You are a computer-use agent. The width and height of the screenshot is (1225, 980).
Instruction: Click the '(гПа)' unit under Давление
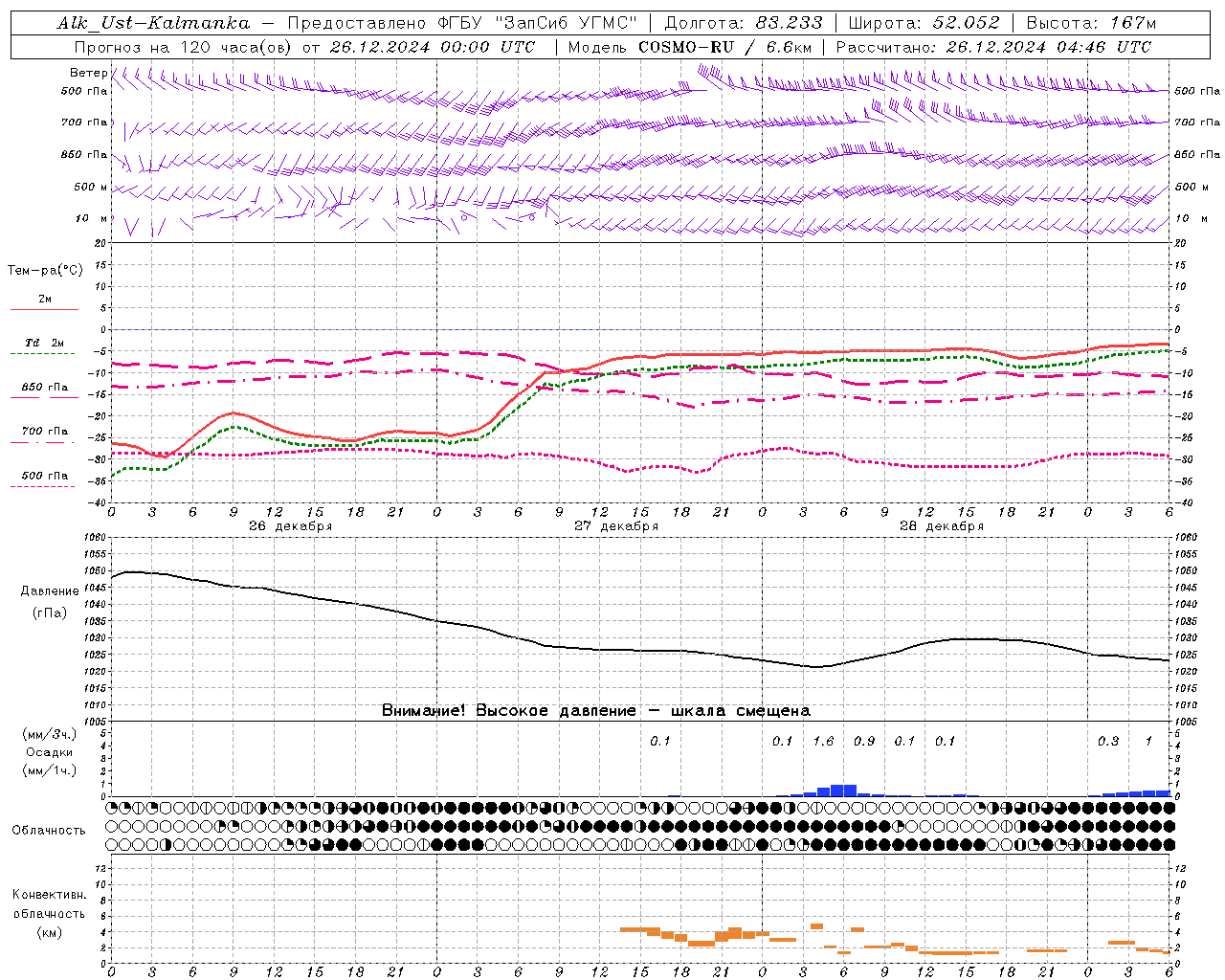(50, 612)
